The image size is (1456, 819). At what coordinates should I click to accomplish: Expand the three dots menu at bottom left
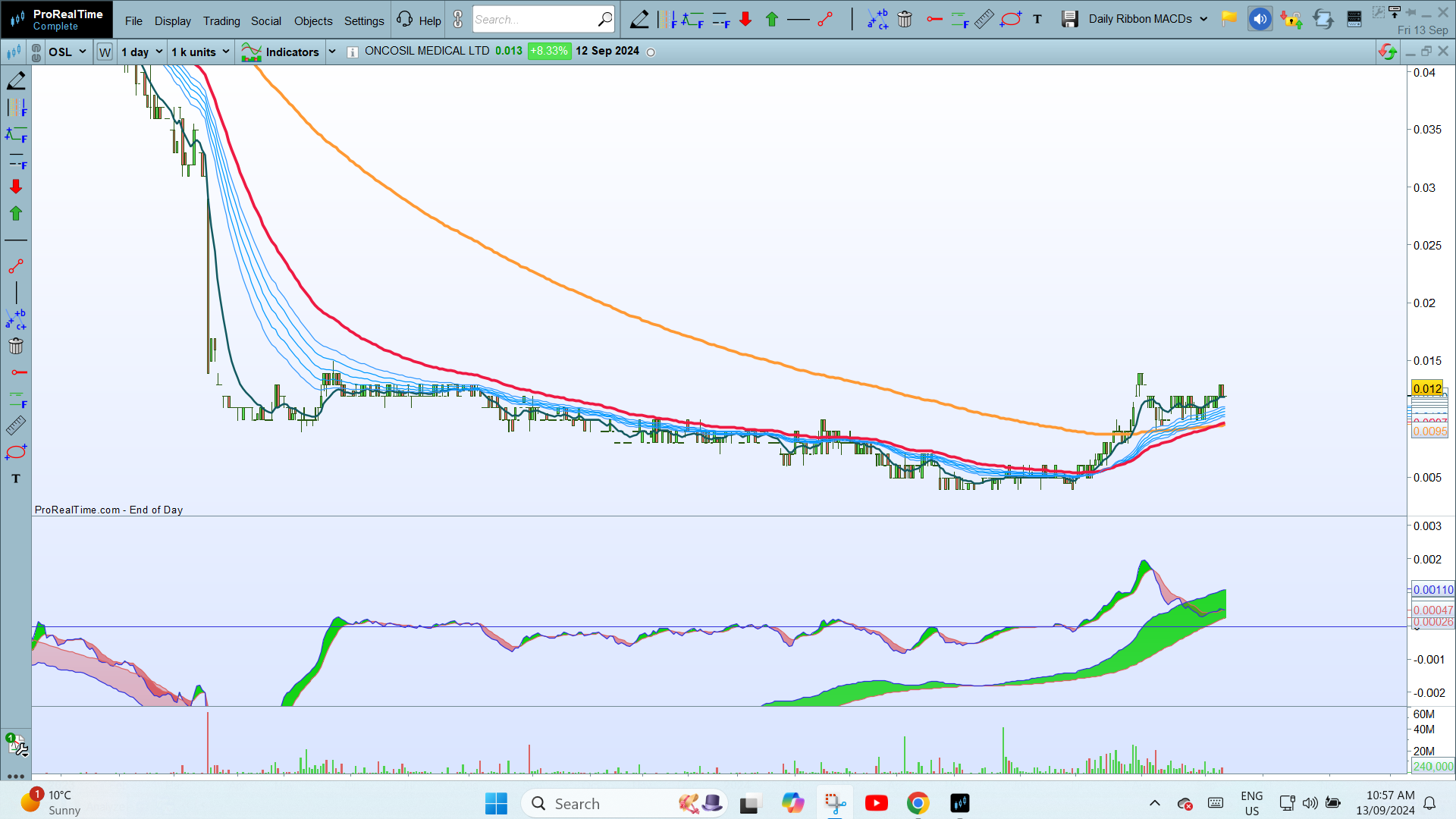point(15,777)
